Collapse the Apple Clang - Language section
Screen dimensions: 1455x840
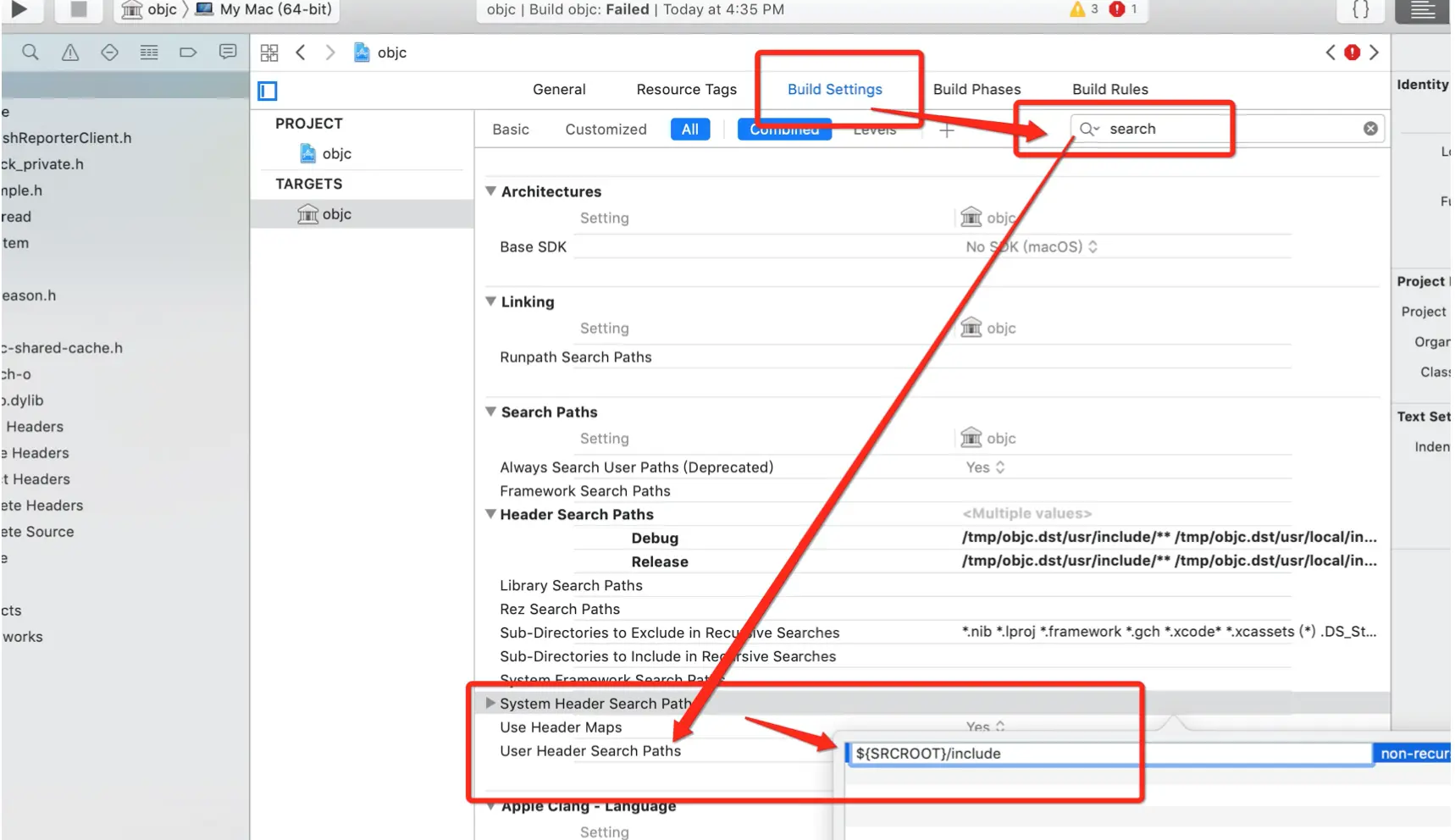pos(490,806)
